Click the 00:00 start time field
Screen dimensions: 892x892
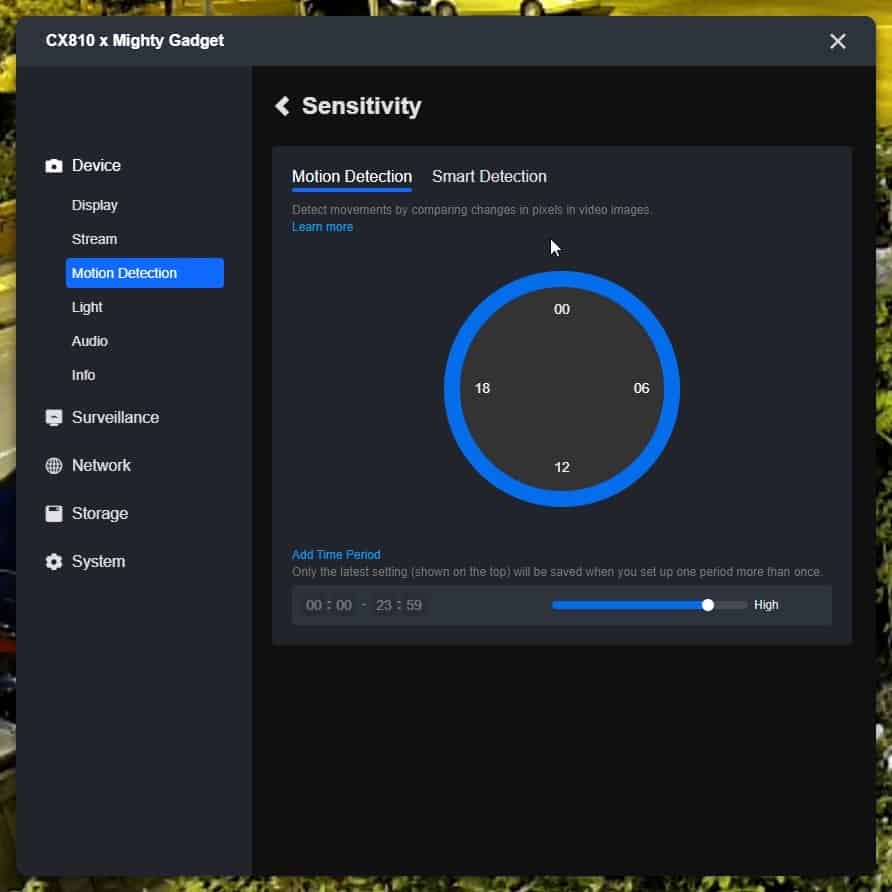click(x=329, y=605)
